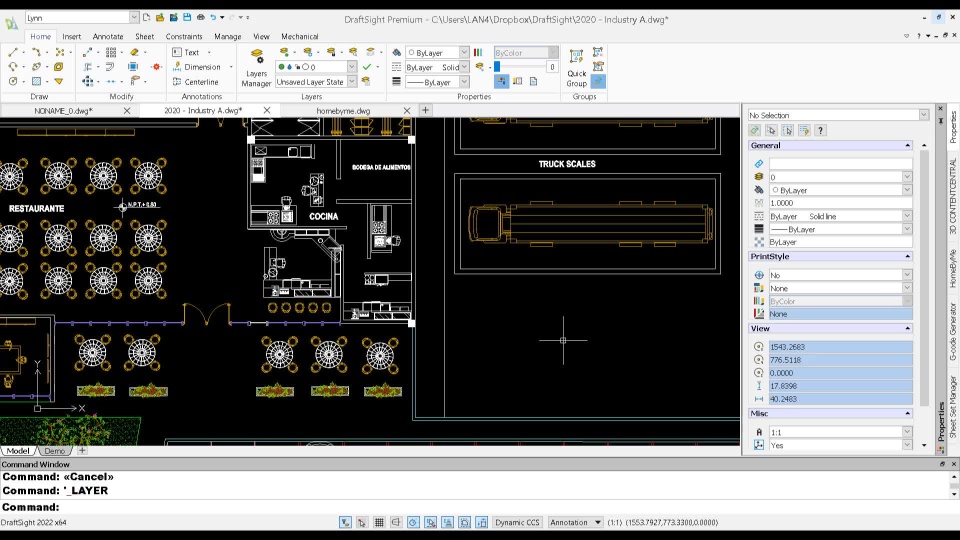The image size is (960, 540).
Task: Select the Hatch fill tool
Action: tap(36, 81)
